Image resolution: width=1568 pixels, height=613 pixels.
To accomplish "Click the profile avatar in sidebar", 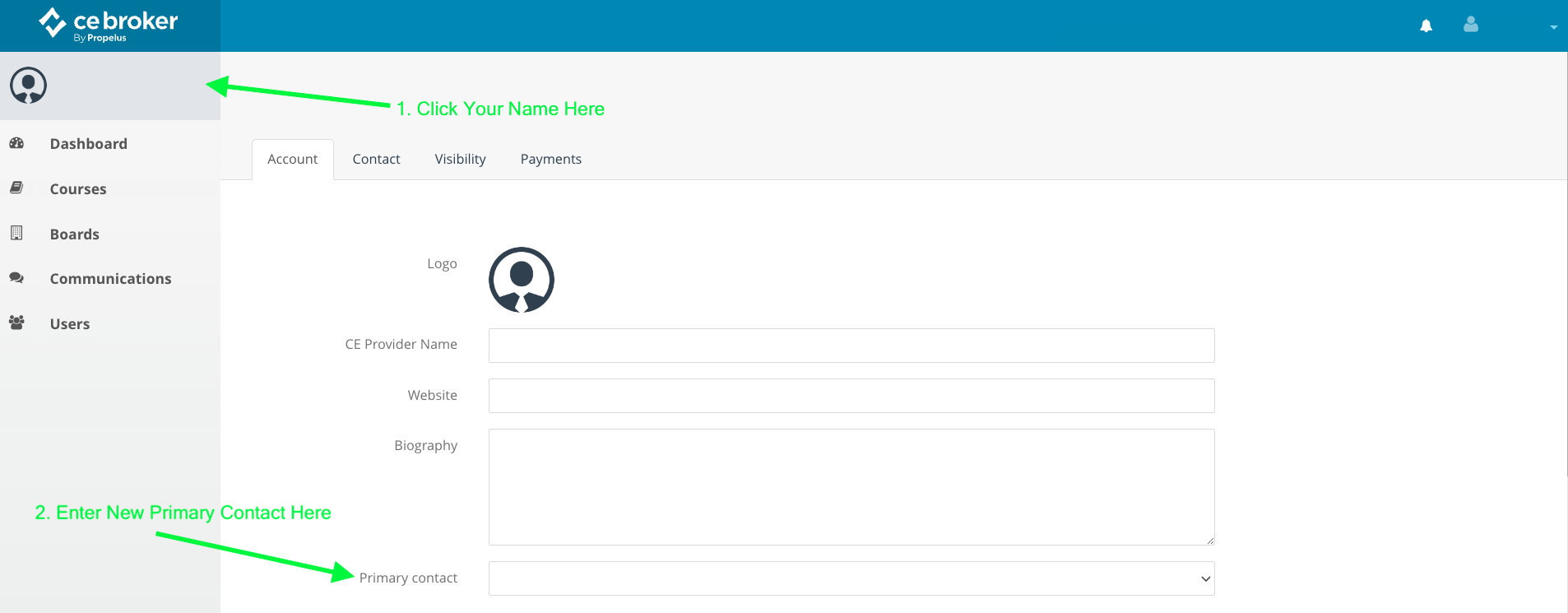I will 28,86.
